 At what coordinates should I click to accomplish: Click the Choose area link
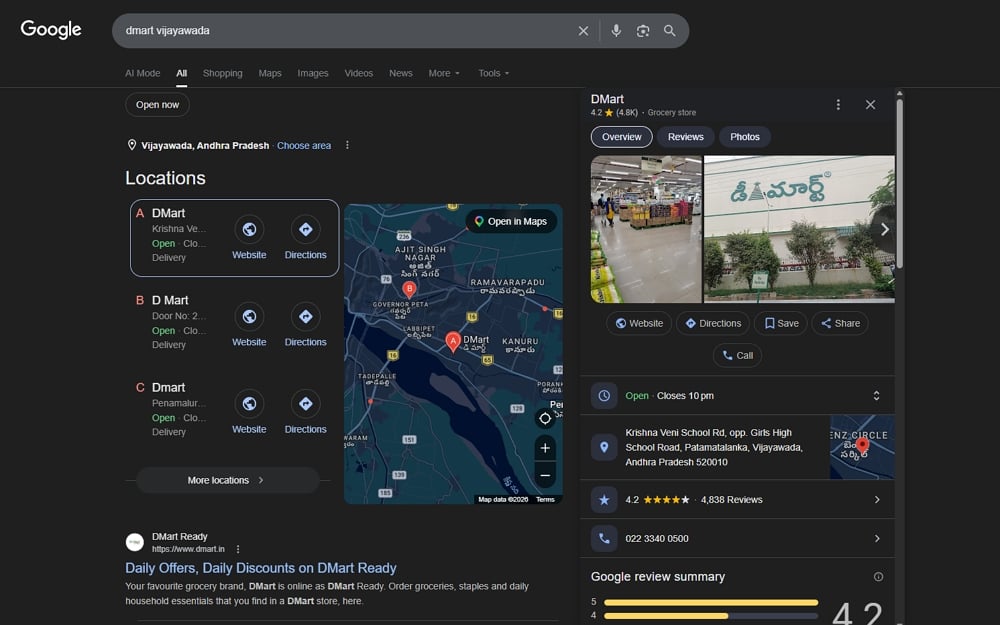coord(304,145)
